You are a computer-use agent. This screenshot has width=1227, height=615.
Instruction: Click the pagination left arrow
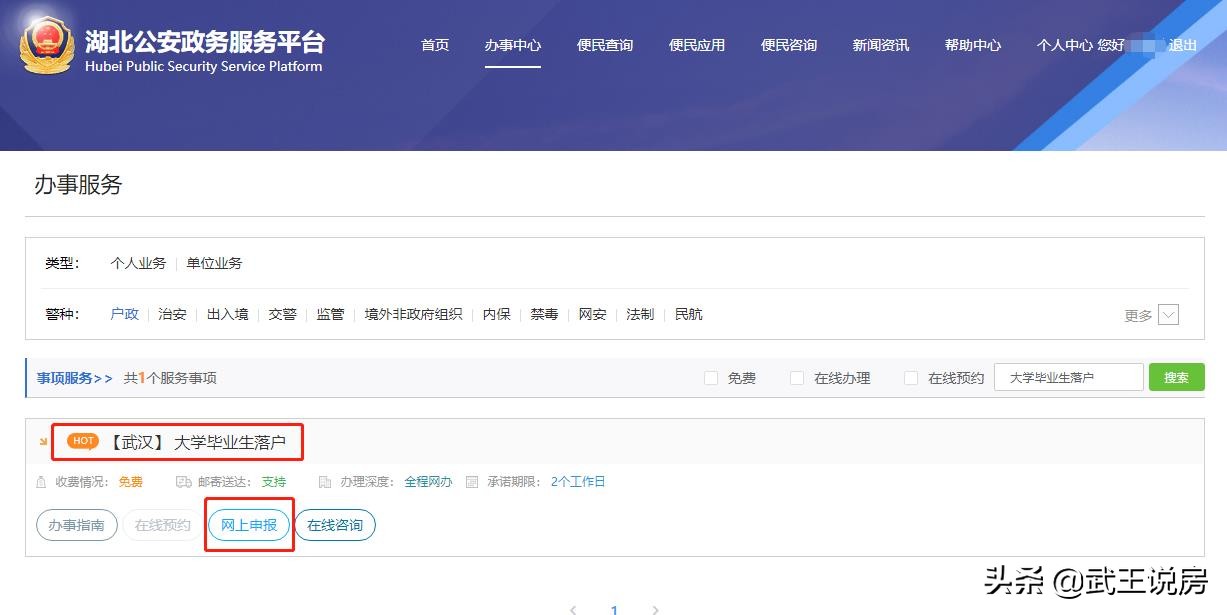pyautogui.click(x=573, y=608)
